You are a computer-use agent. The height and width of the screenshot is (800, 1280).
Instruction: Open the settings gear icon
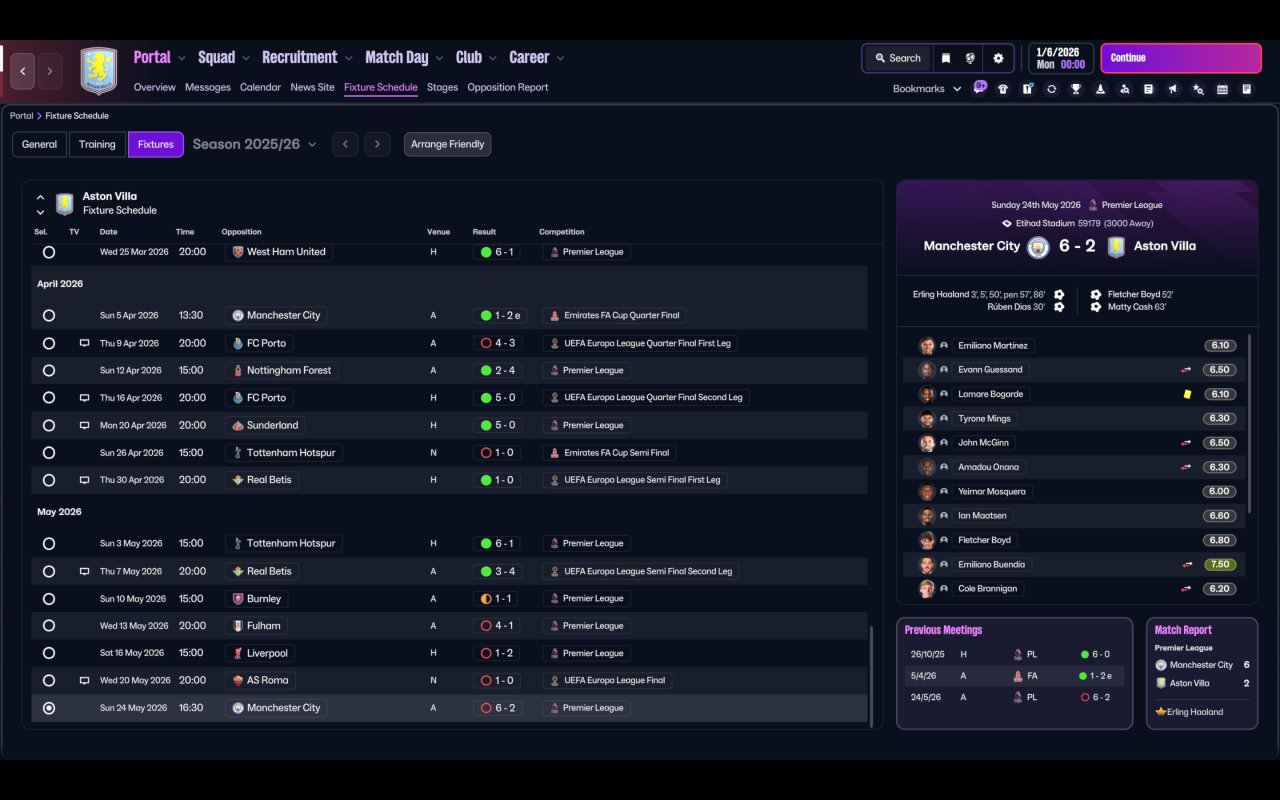[998, 58]
